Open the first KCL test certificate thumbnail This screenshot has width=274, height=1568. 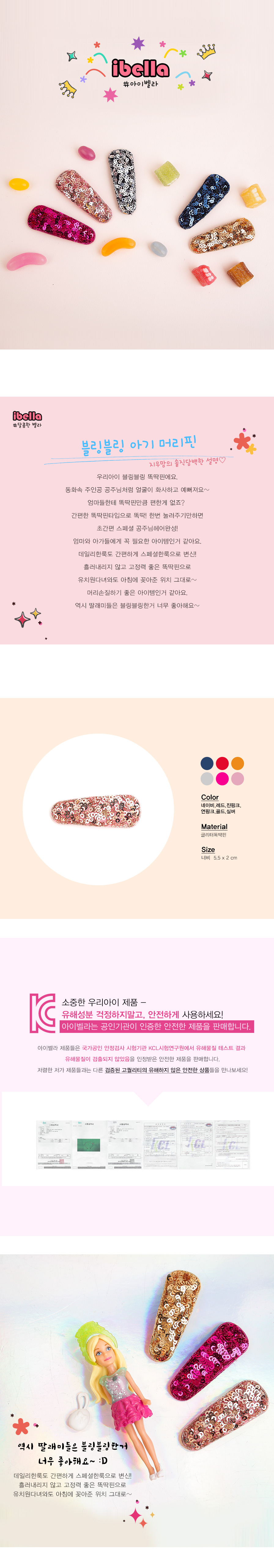(54, 1144)
